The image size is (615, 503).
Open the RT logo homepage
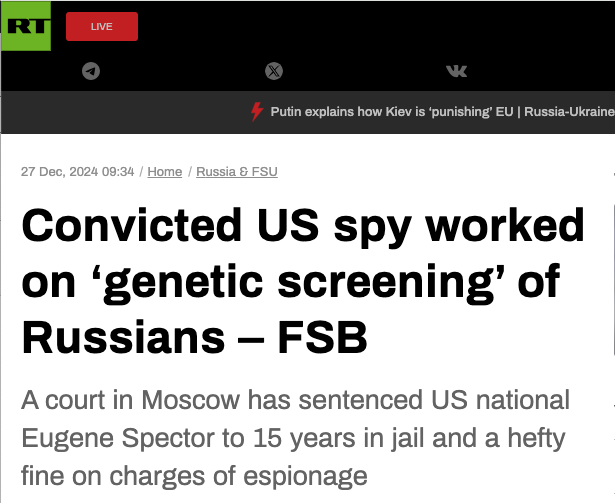(x=26, y=26)
